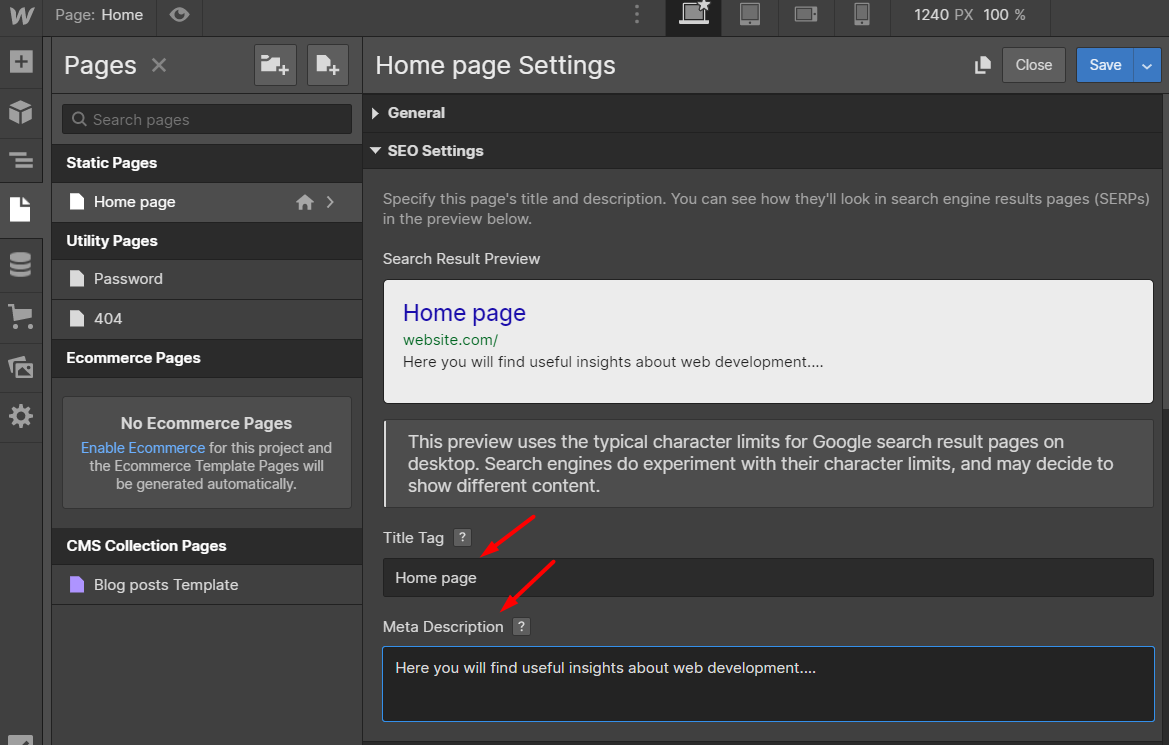The width and height of the screenshot is (1169, 745).
Task: Open Title Tag help question mark
Action: pyautogui.click(x=462, y=537)
